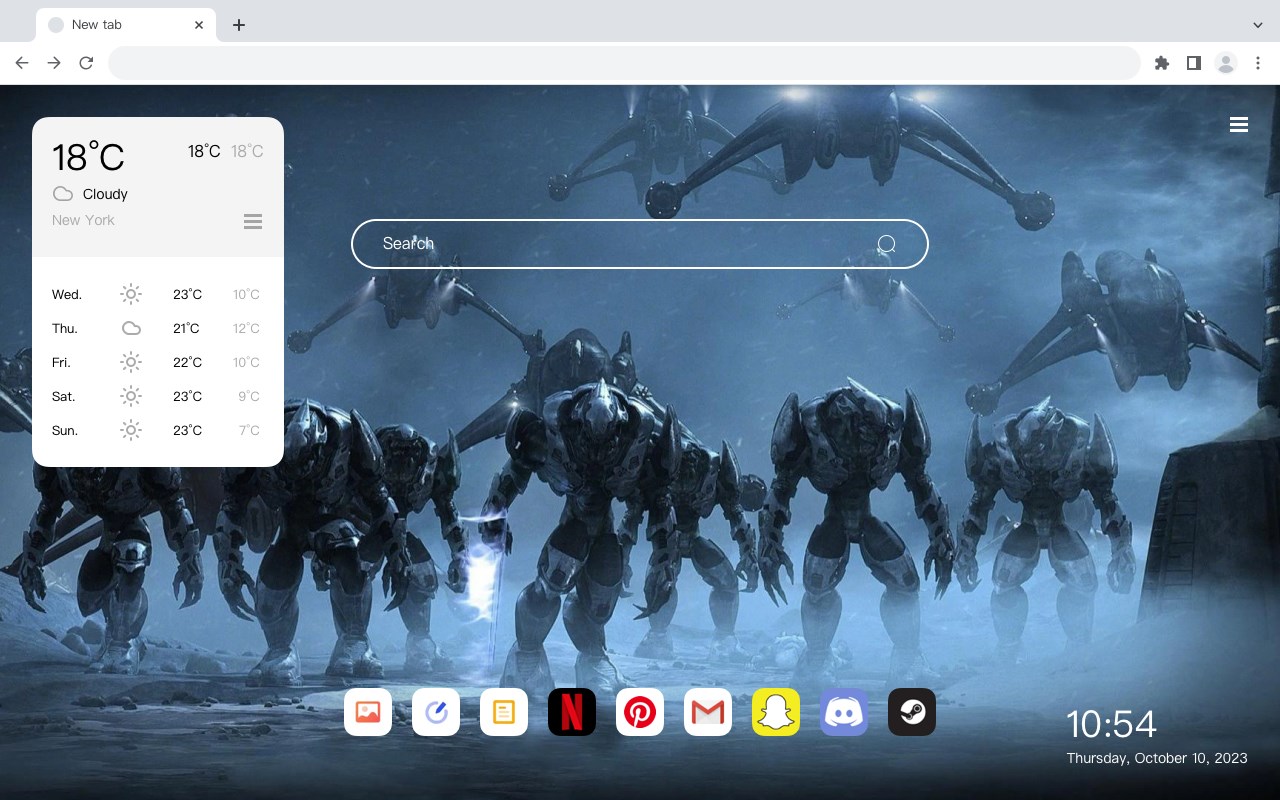Open the Snapchat shortcut
Viewport: 1280px width, 800px height.
(776, 712)
